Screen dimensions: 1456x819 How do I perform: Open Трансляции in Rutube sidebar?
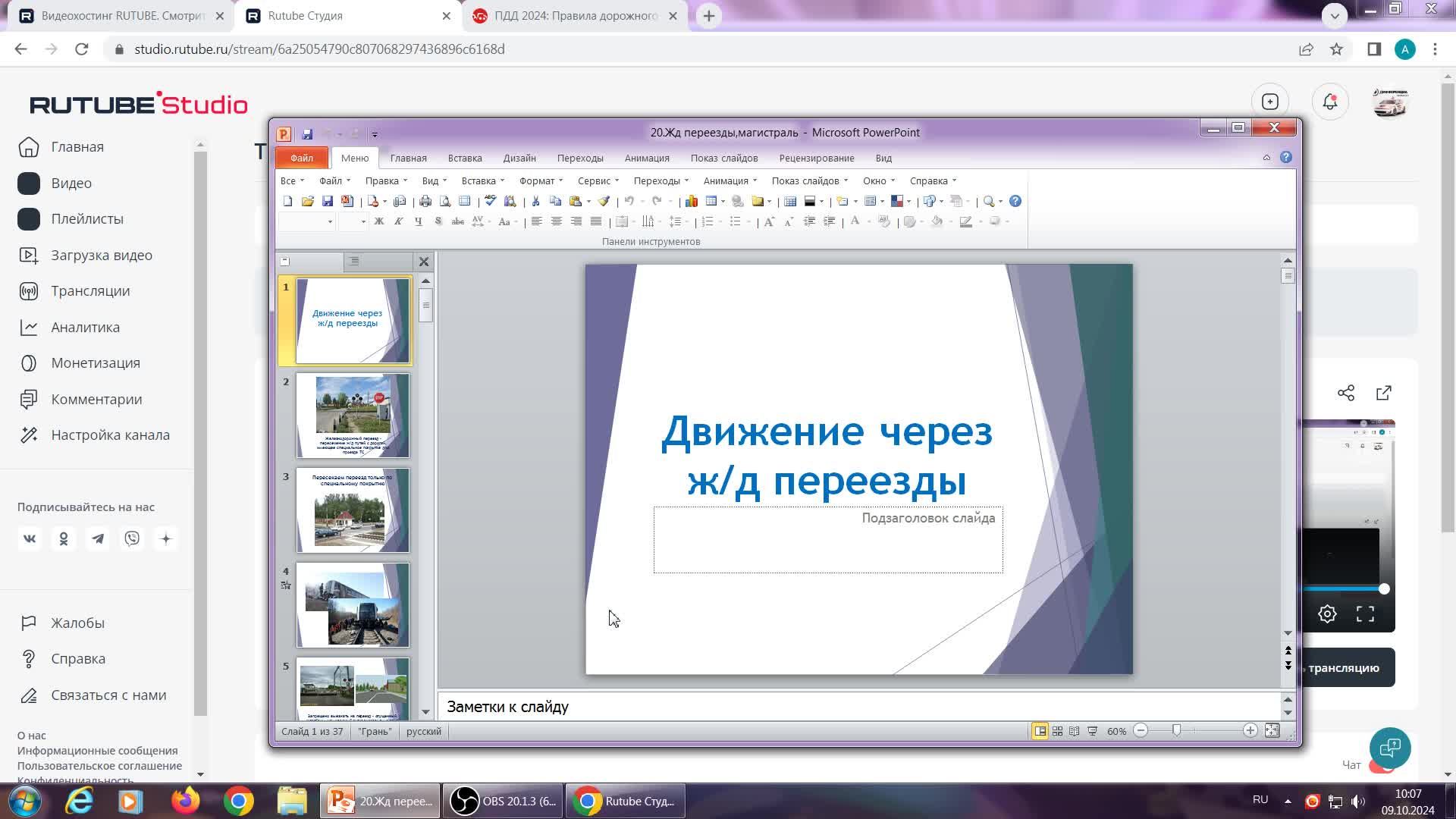pyautogui.click(x=90, y=291)
